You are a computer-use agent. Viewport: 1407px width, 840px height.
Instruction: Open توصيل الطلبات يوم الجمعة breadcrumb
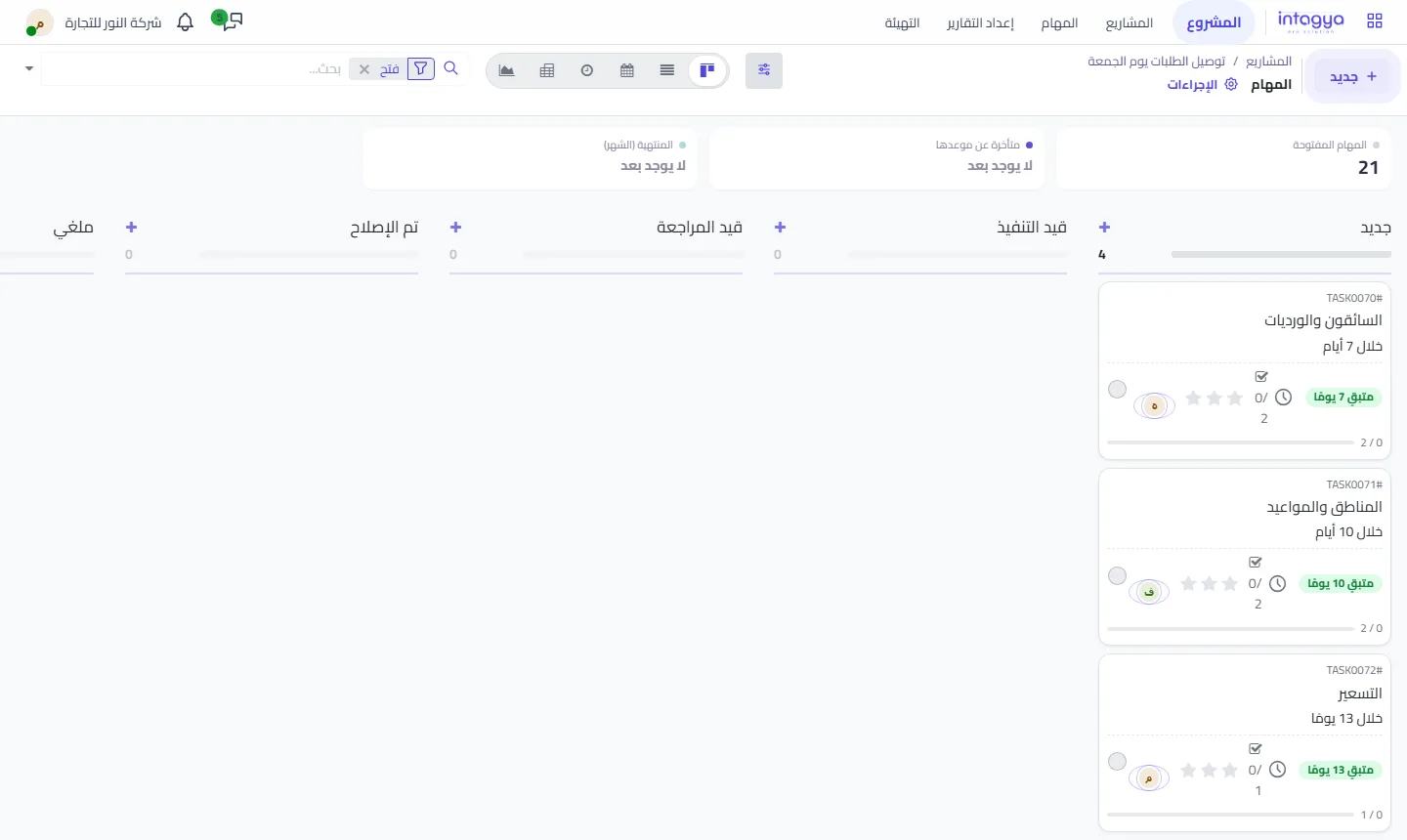coord(1157,61)
